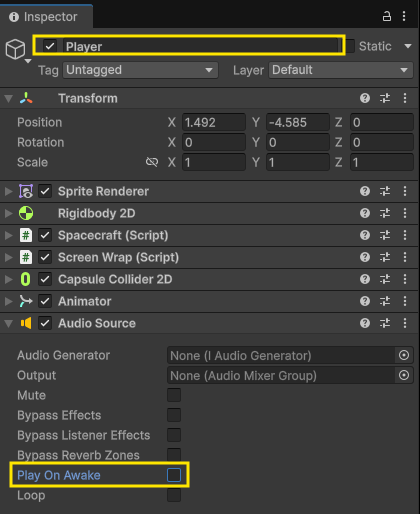The height and width of the screenshot is (514, 420).
Task: Open the Inspector panel options menu
Action: tap(404, 16)
